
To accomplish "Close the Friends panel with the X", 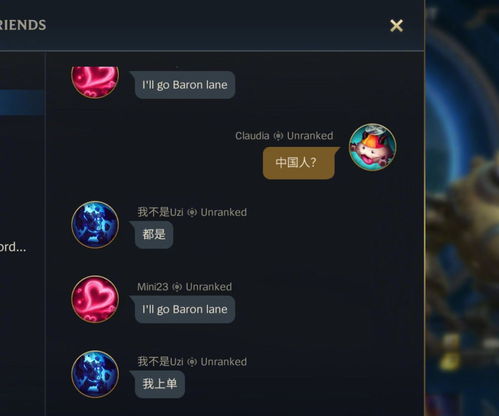I will [x=396, y=26].
